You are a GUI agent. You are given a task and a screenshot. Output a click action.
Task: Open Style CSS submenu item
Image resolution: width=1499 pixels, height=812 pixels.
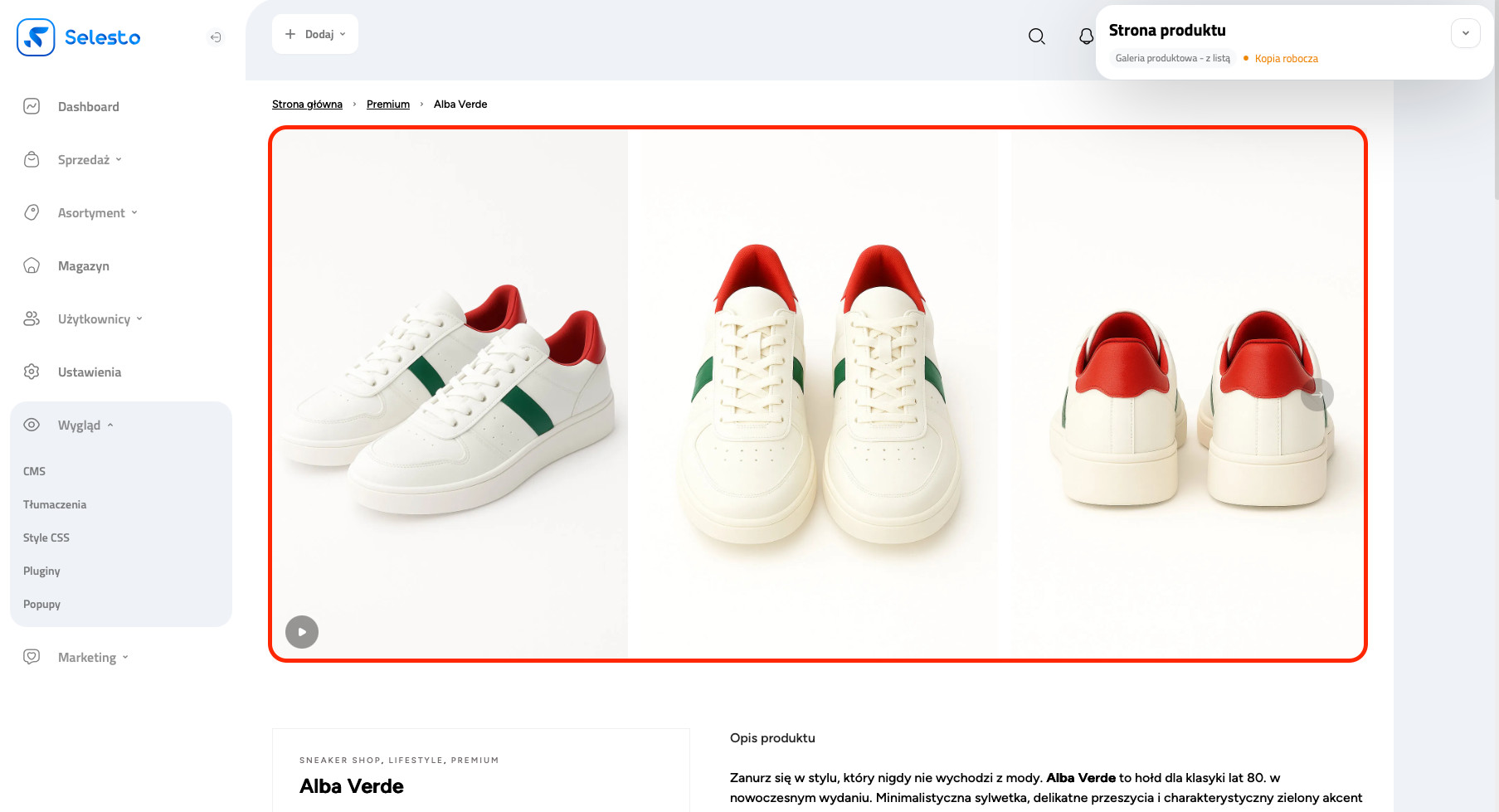(x=46, y=537)
